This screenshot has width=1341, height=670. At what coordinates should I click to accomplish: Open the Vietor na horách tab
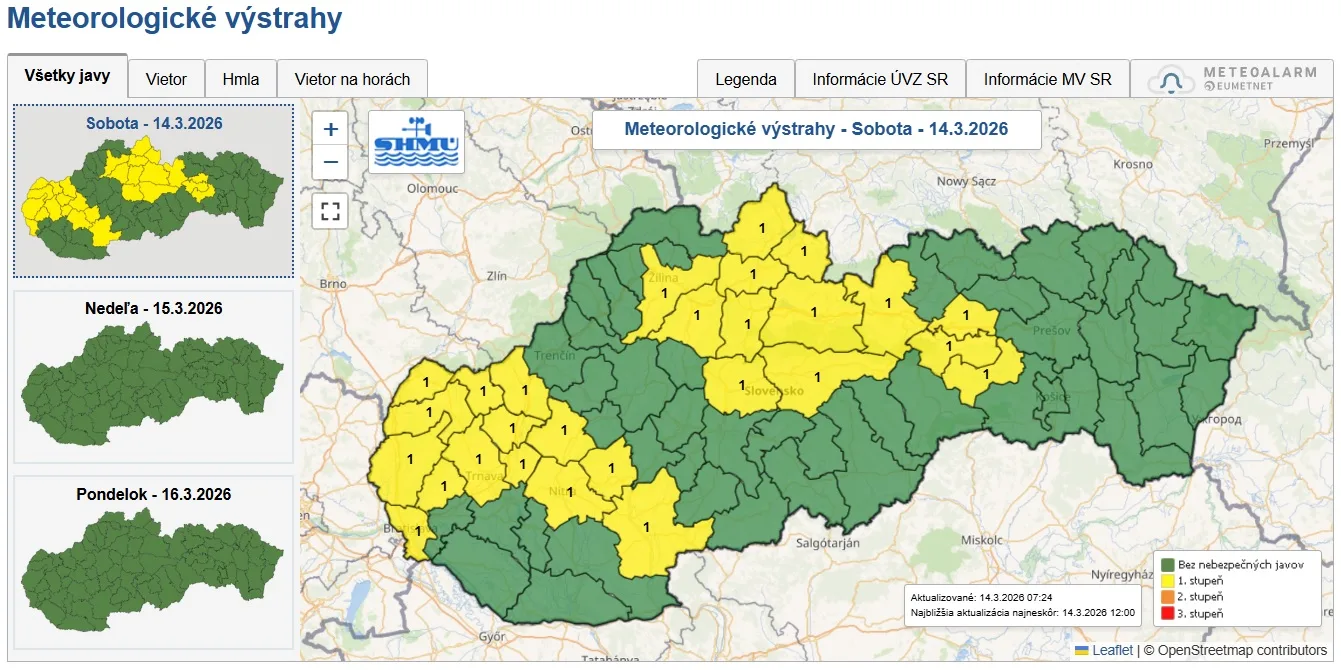(352, 79)
